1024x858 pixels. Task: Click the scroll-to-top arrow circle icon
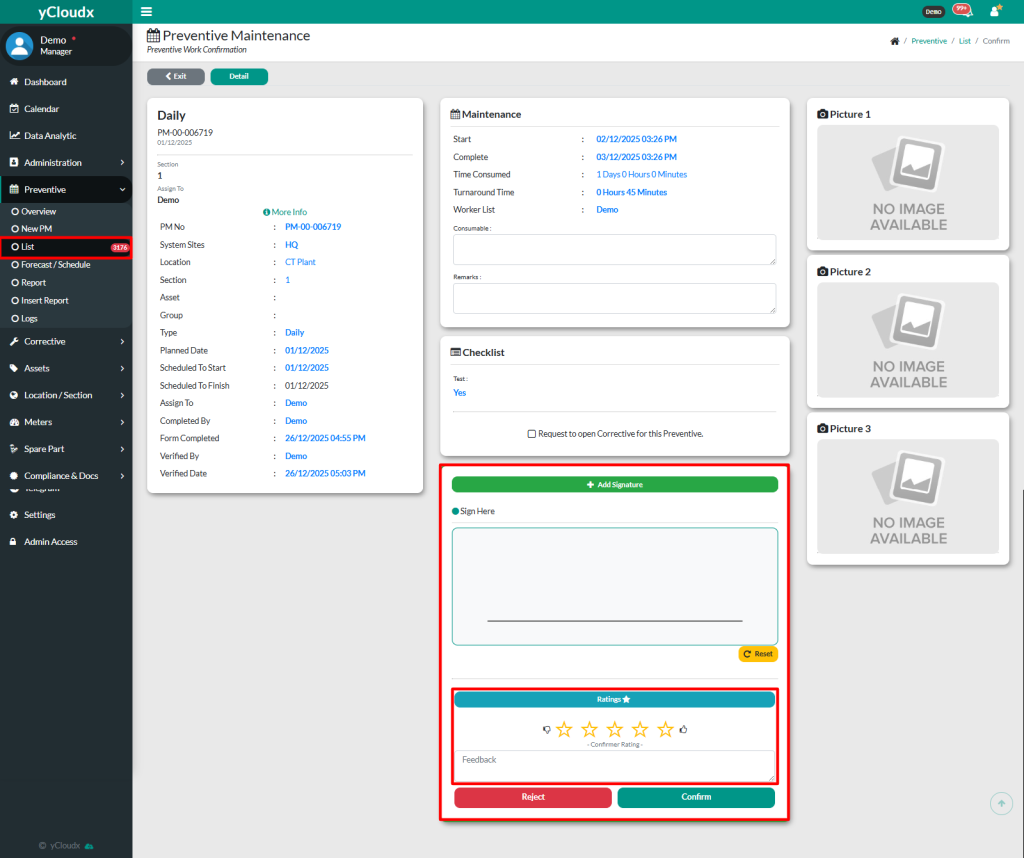tap(1001, 803)
